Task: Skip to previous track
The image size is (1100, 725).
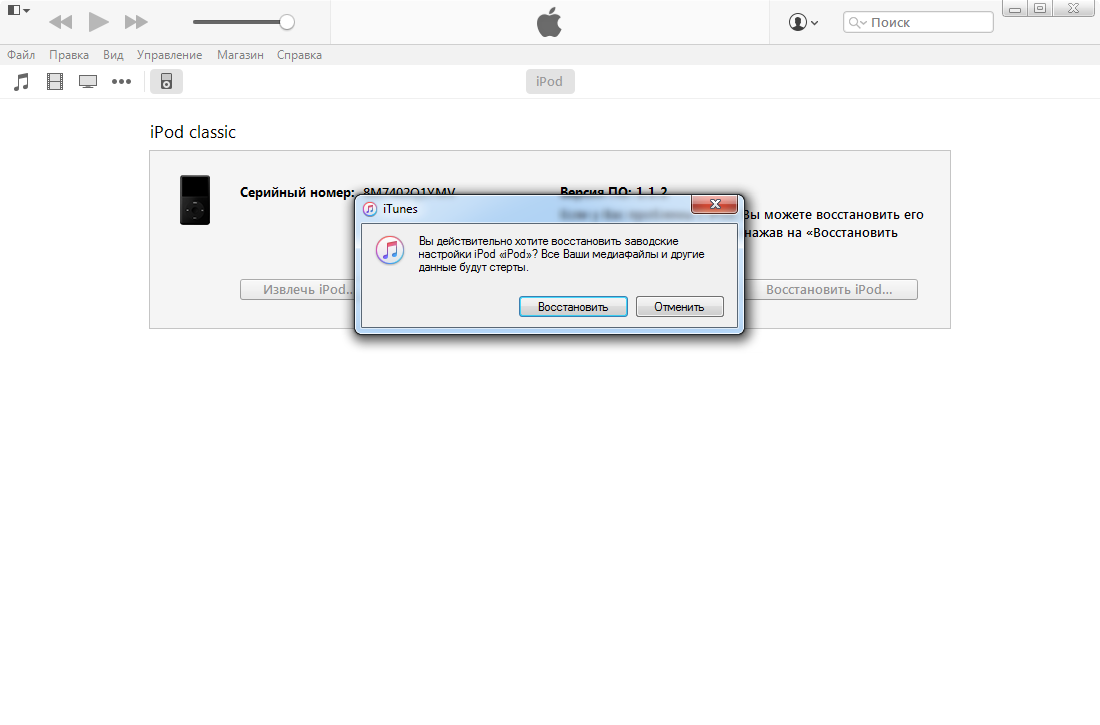Action: click(x=61, y=22)
